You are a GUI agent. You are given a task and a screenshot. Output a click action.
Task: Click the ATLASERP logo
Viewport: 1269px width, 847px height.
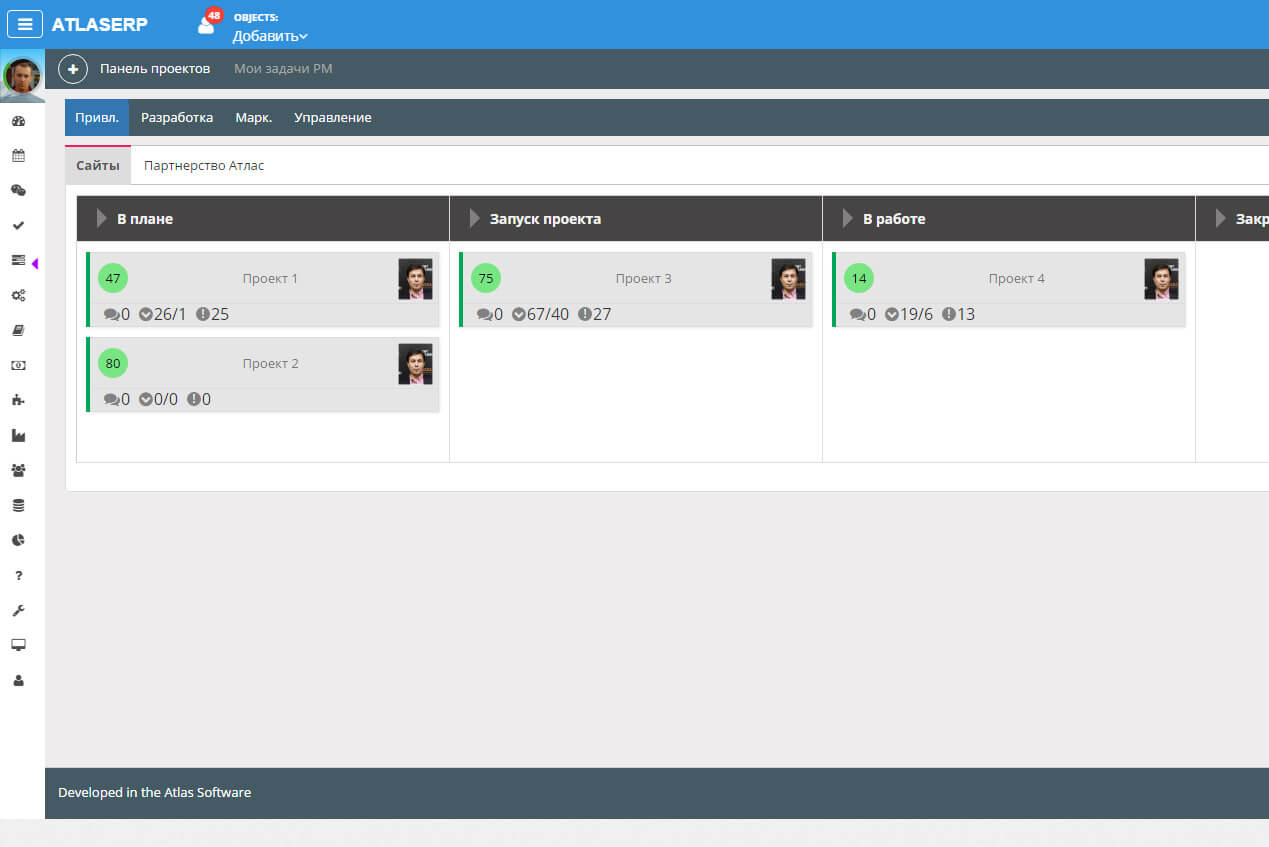[x=99, y=24]
